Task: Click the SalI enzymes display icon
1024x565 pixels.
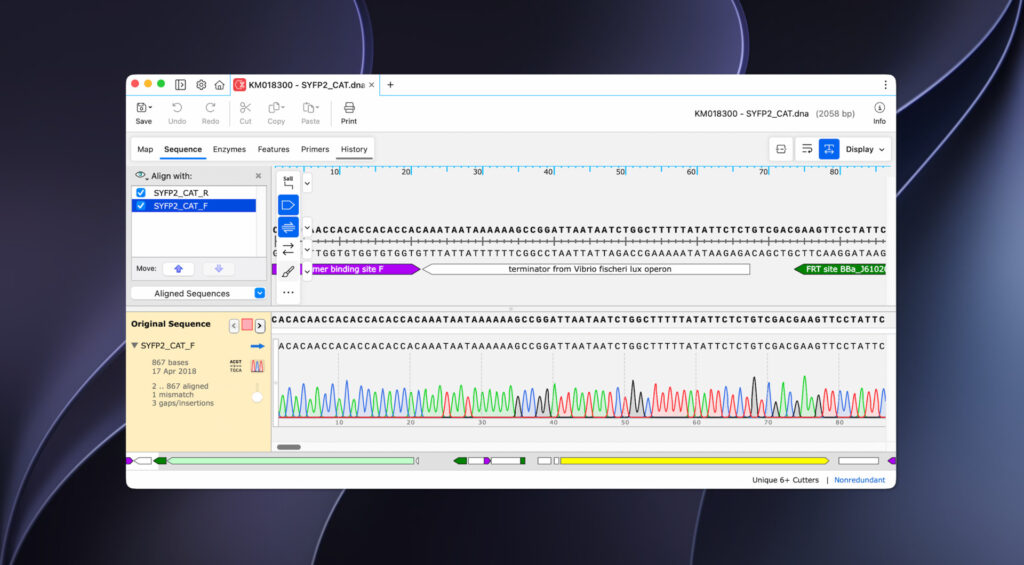Action: pos(288,183)
